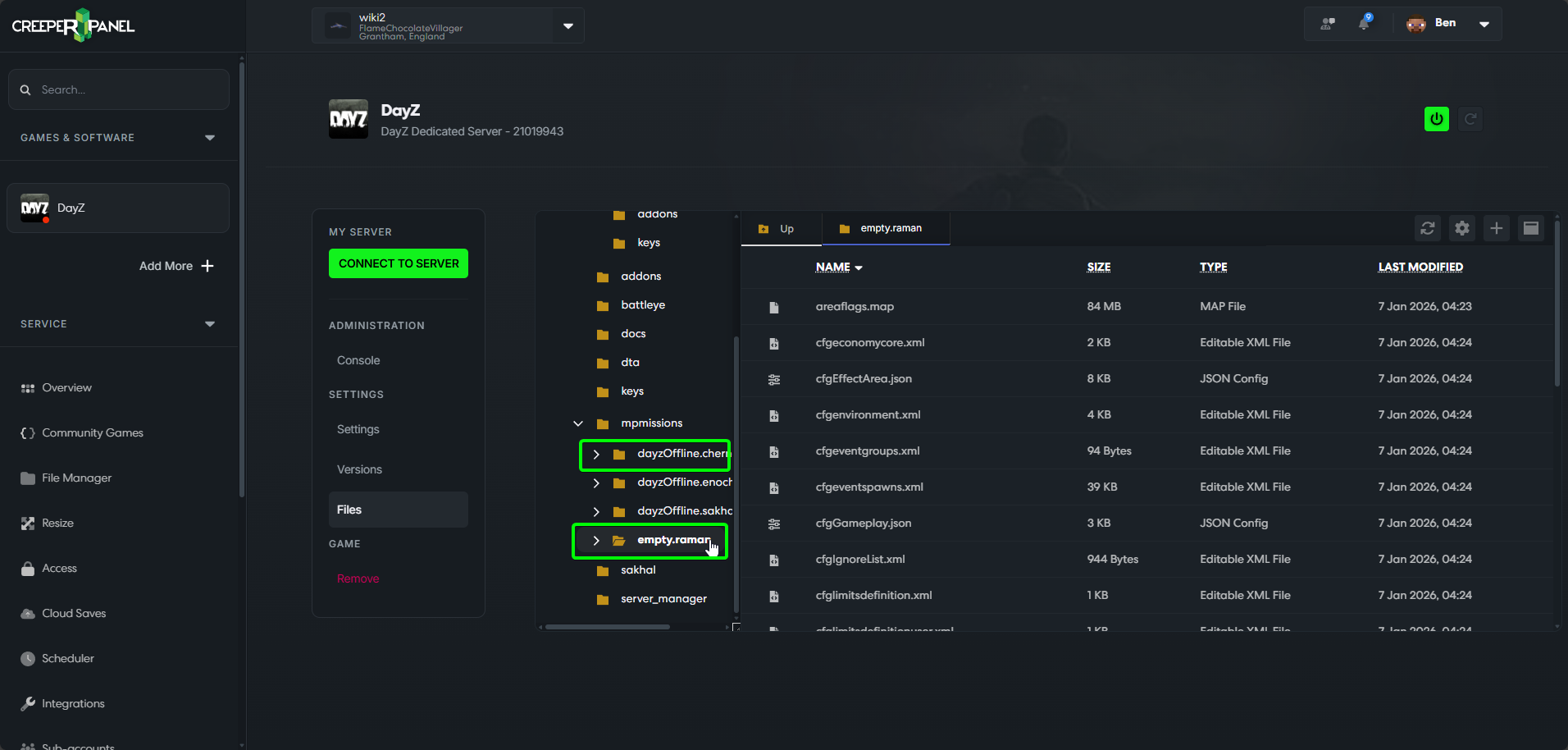
Task: Open the notifications bell
Action: [1364, 23]
